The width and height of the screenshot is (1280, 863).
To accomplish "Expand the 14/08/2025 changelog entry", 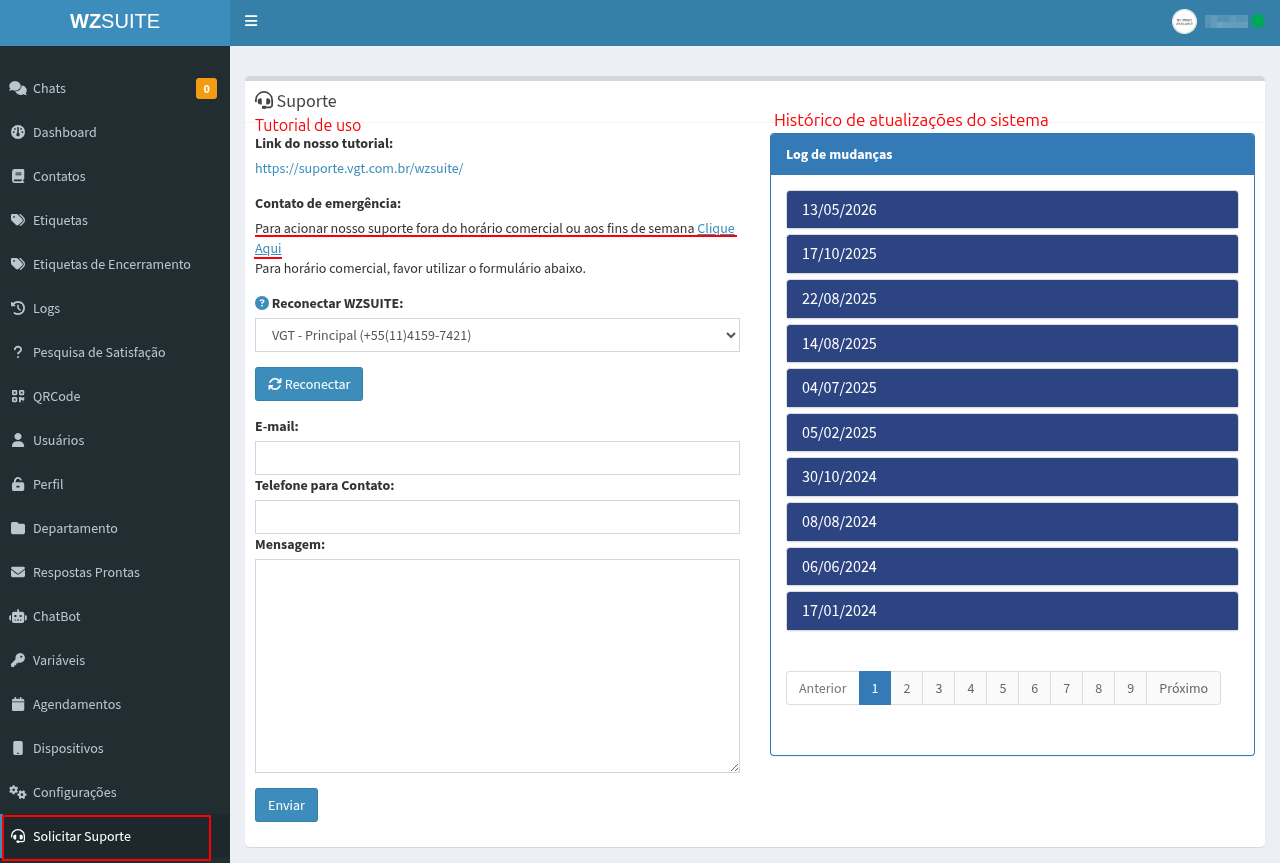I will tap(1012, 343).
